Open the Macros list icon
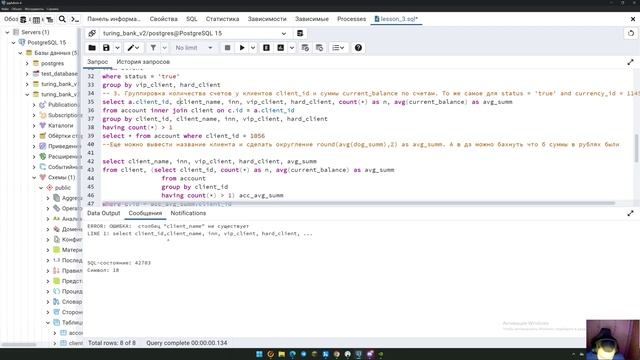 point(338,48)
